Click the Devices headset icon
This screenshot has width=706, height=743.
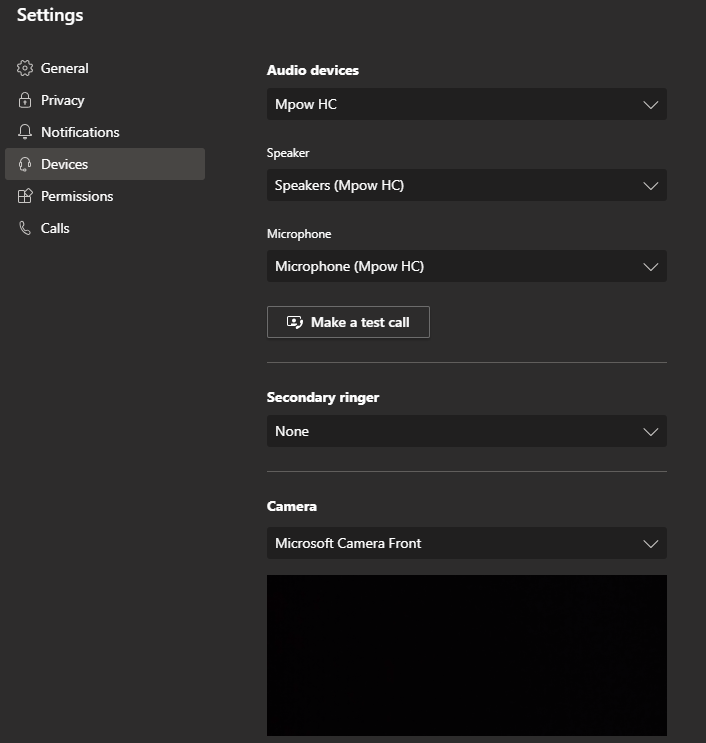point(25,164)
